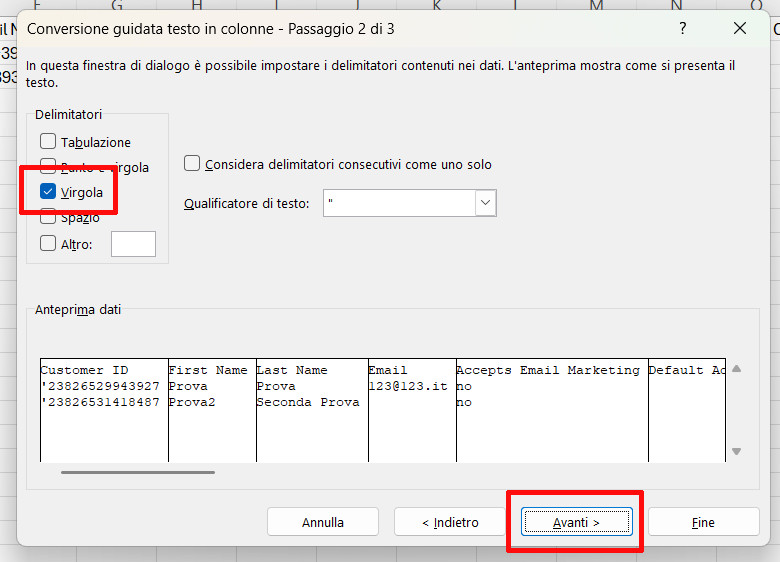Click the preview scroll up arrow

coord(737,369)
